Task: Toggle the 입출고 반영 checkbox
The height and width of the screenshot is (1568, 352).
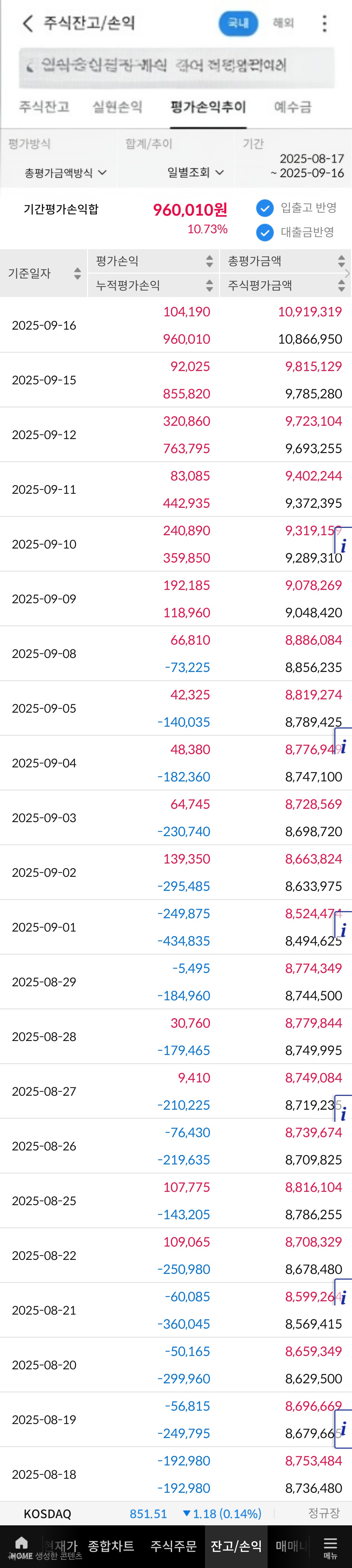Action: 265,208
